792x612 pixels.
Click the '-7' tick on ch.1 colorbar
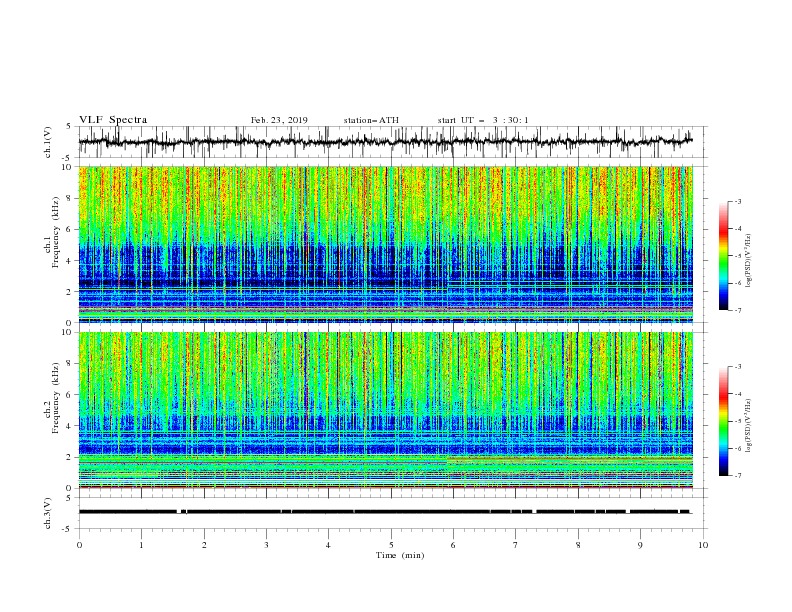pyautogui.click(x=738, y=310)
